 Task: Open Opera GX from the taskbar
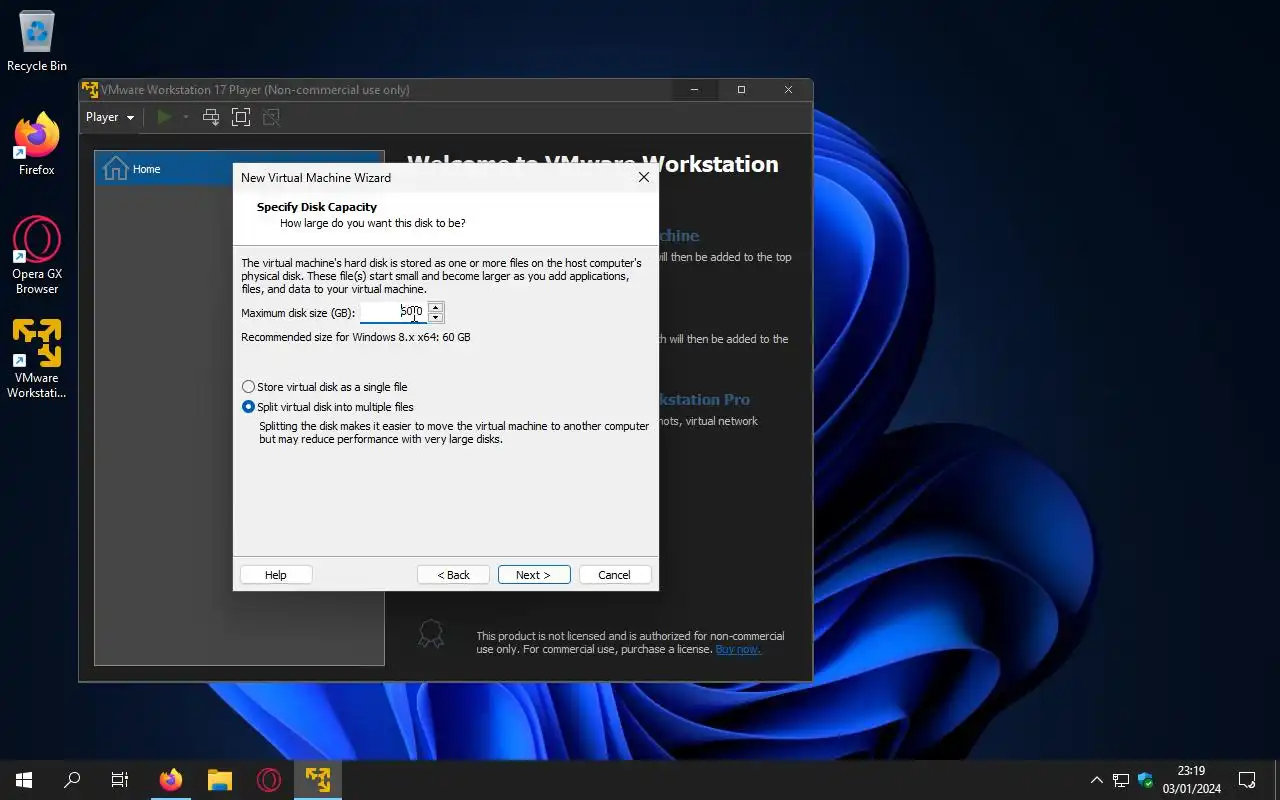tap(268, 780)
